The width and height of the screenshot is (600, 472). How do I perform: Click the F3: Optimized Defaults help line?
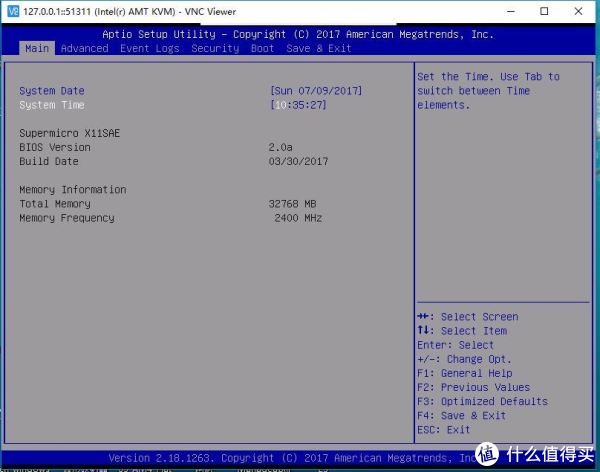482,401
